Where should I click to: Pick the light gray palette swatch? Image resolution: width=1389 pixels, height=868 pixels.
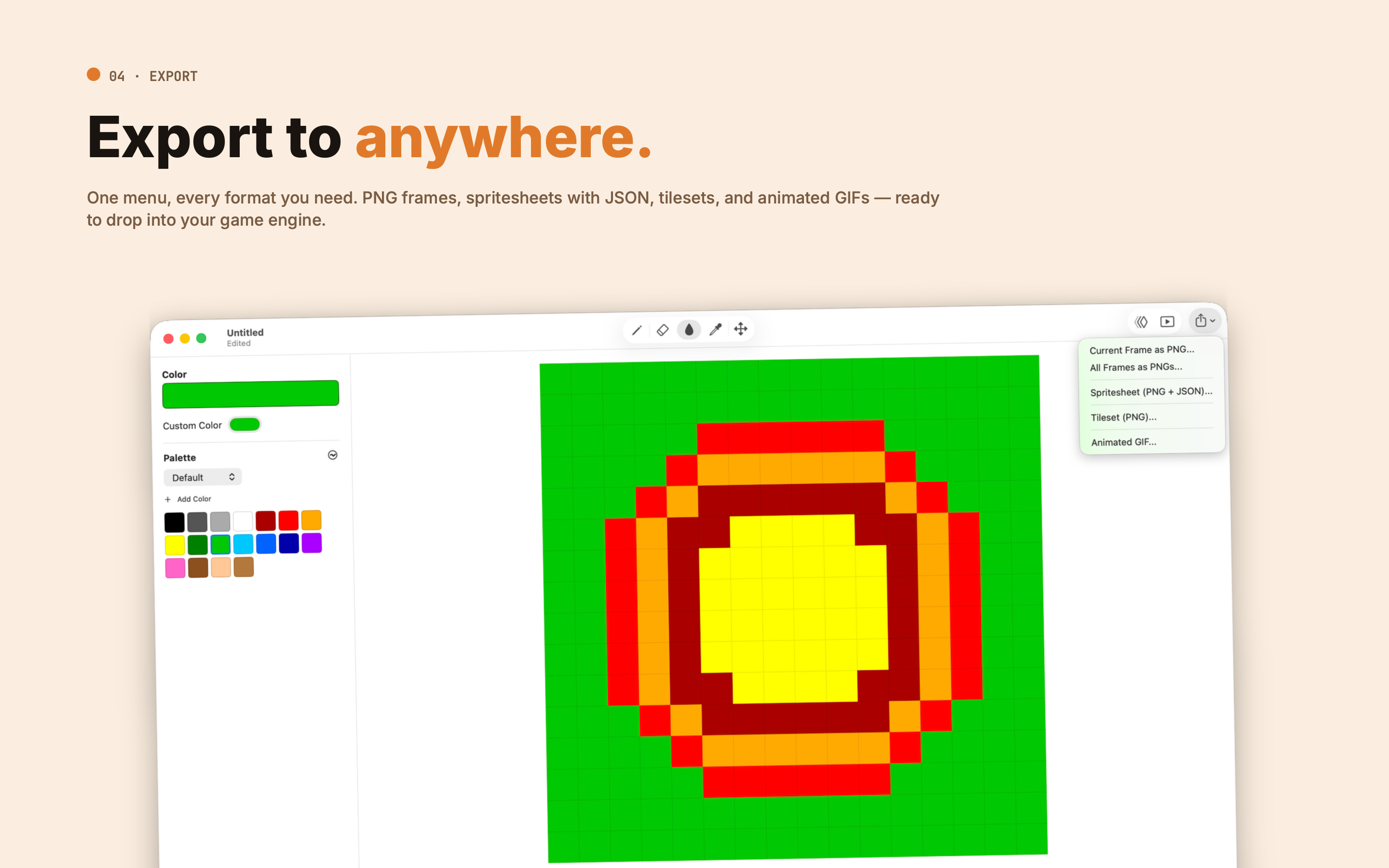pyautogui.click(x=220, y=522)
